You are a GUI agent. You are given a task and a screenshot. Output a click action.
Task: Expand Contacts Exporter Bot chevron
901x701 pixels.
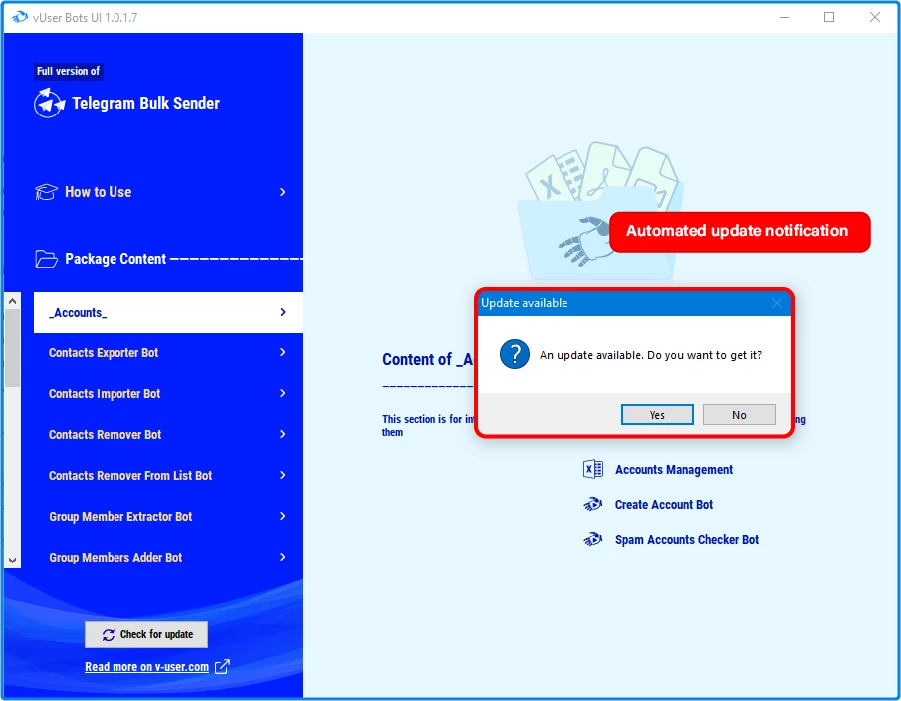tap(283, 352)
